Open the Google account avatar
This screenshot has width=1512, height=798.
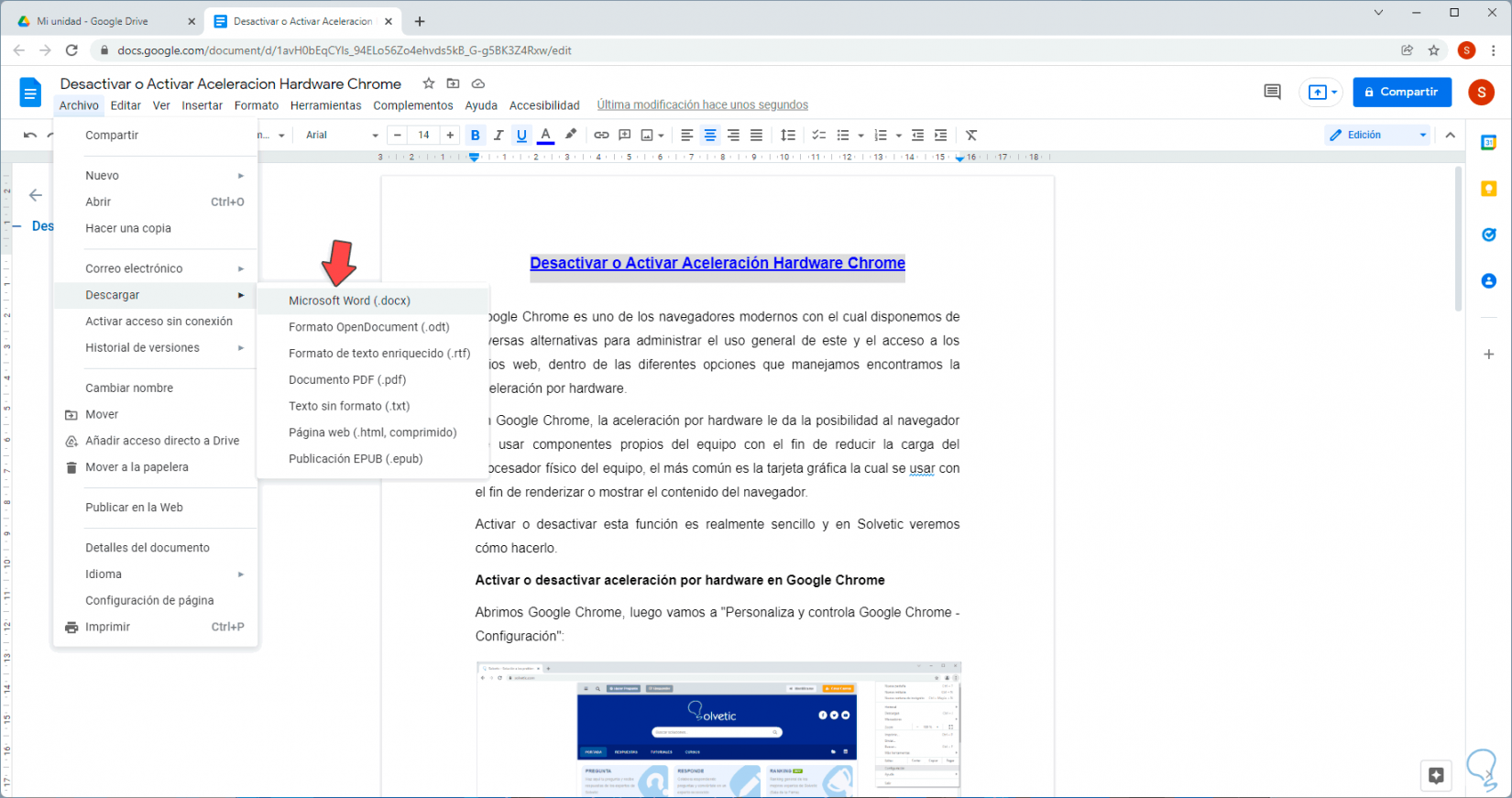click(x=1481, y=92)
